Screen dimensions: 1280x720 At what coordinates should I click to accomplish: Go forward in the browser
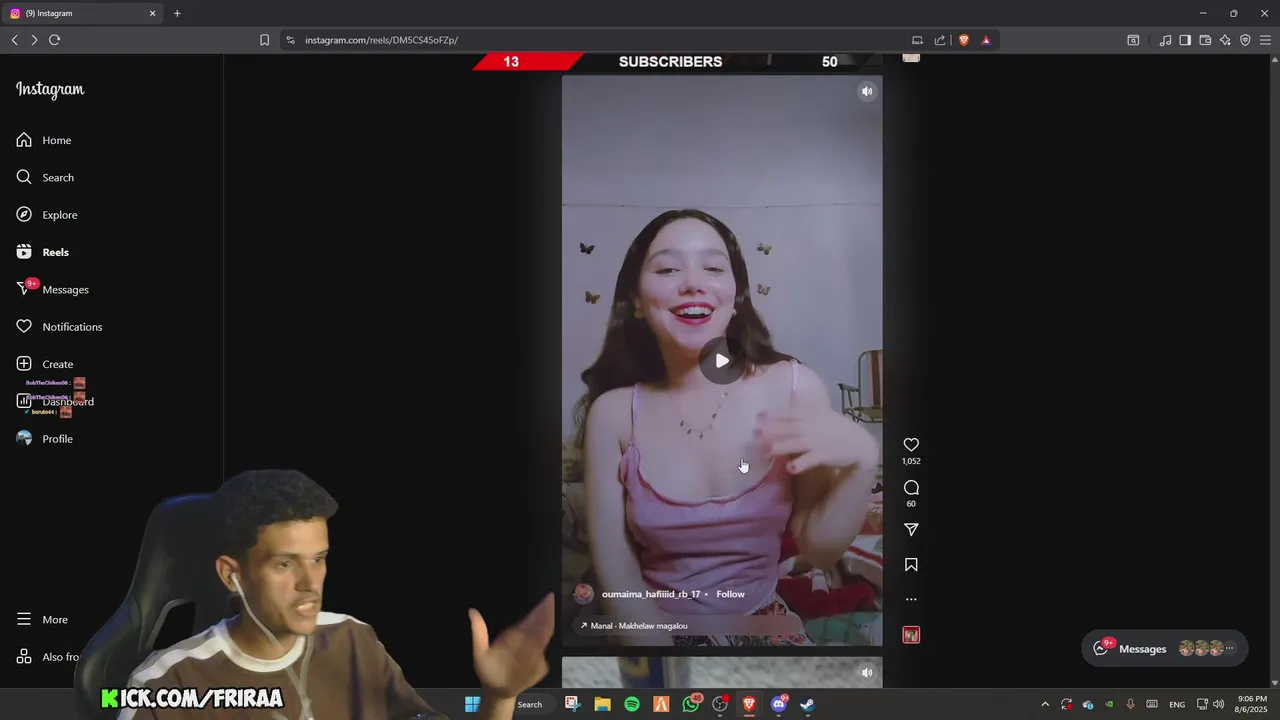[34, 40]
